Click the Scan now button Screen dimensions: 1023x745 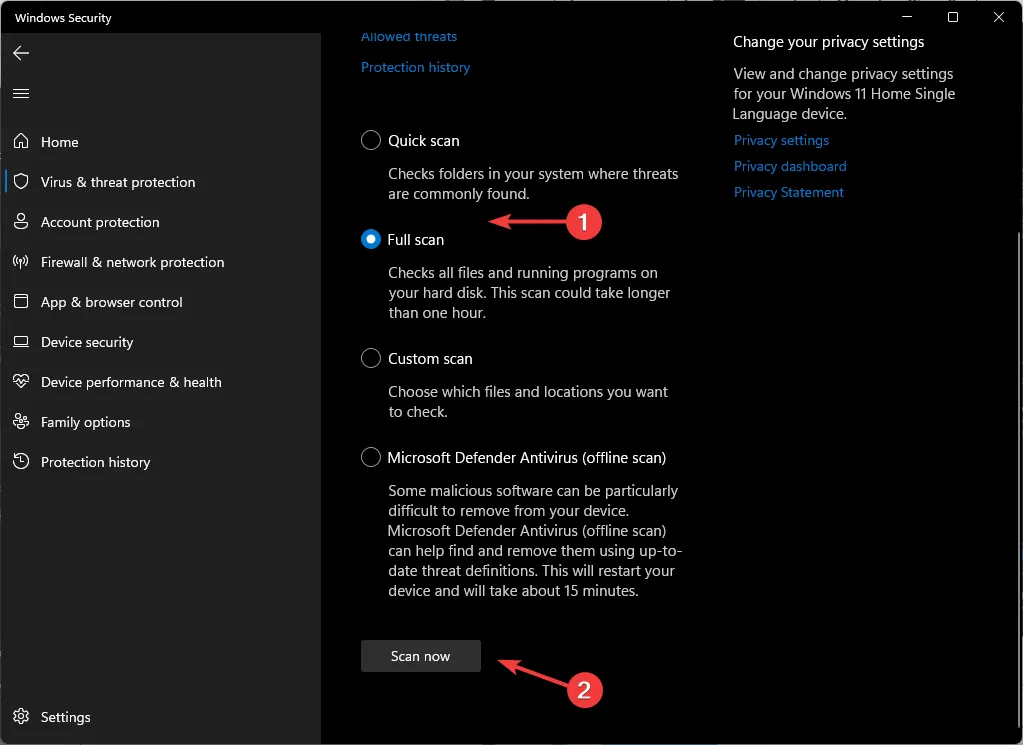pyautogui.click(x=421, y=656)
